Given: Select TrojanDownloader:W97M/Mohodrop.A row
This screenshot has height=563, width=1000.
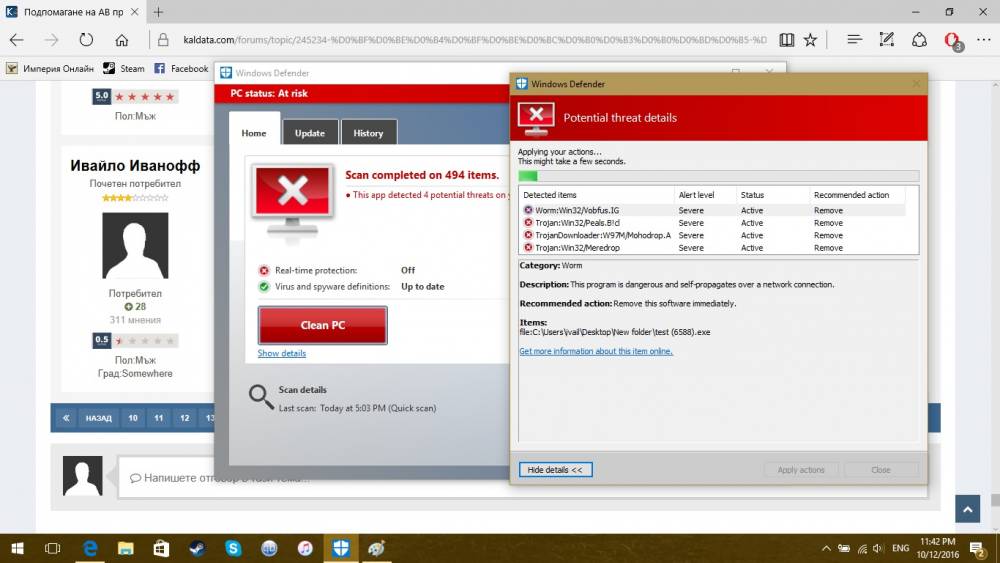Looking at the screenshot, I should coord(714,235).
